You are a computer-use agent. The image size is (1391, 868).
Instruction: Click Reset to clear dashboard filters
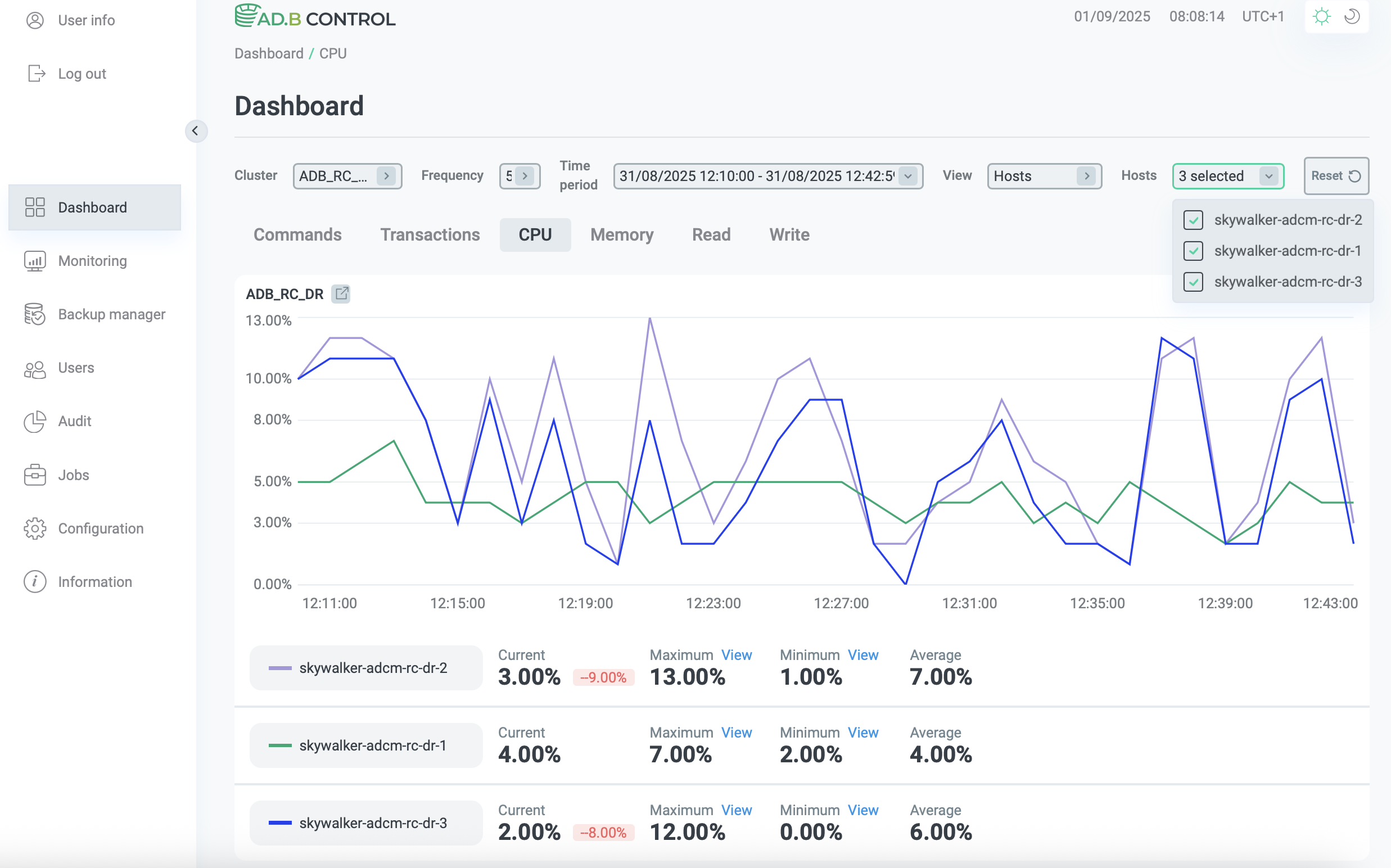1336,175
